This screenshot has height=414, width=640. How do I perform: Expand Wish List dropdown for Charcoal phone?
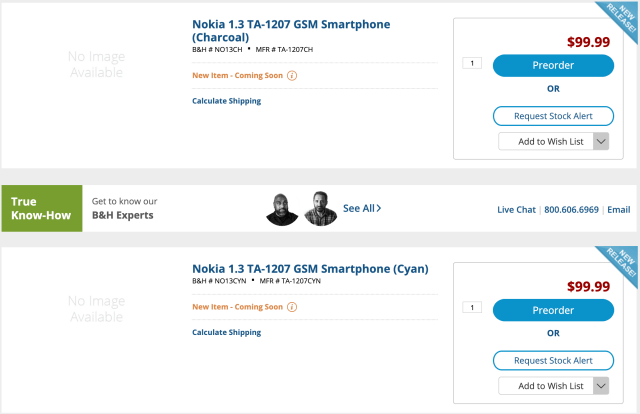(601, 141)
